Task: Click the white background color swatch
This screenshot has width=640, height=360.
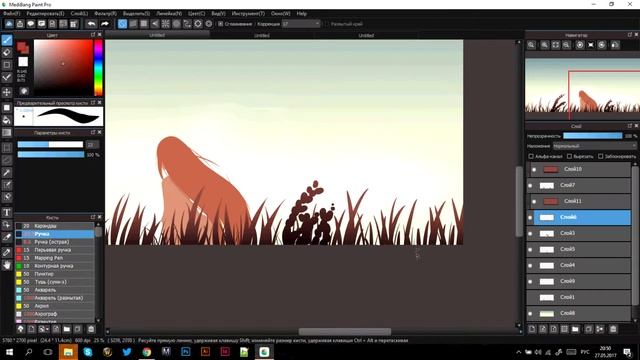Action: tap(23, 62)
